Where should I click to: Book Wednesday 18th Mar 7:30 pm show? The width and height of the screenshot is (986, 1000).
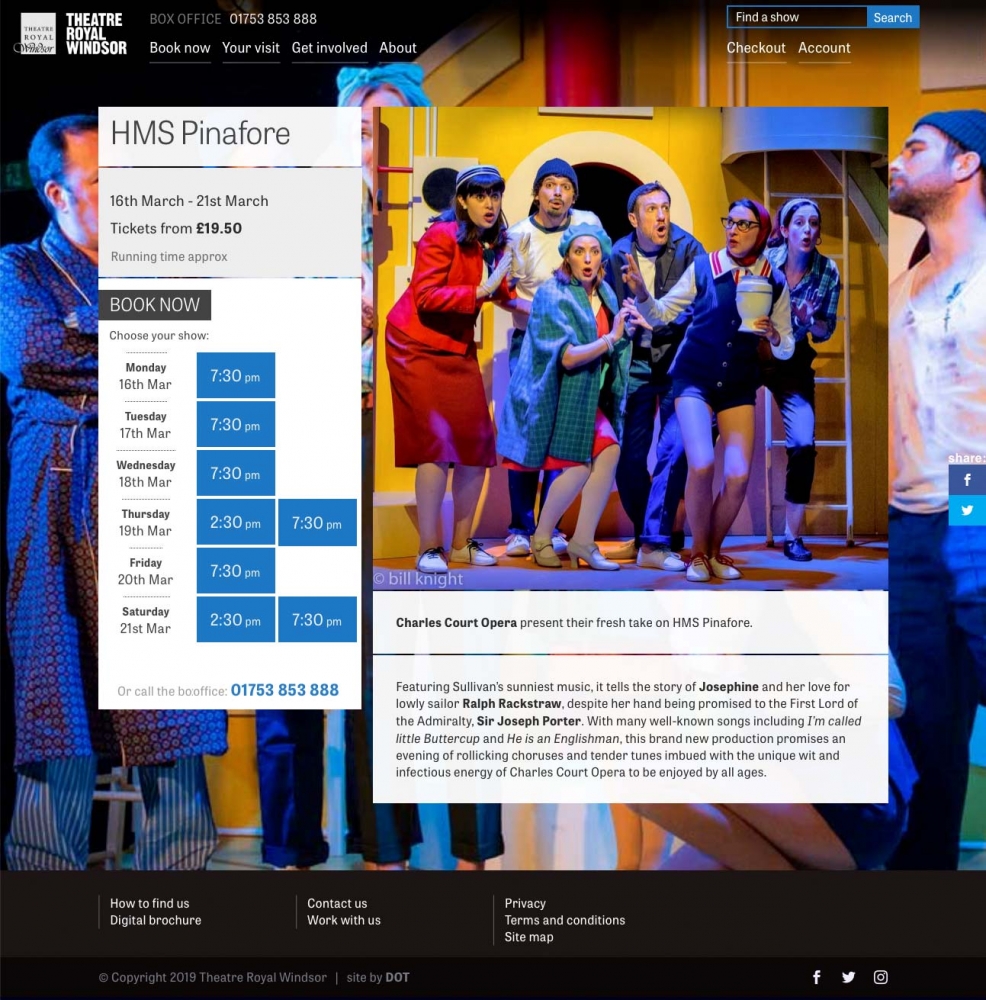click(235, 473)
